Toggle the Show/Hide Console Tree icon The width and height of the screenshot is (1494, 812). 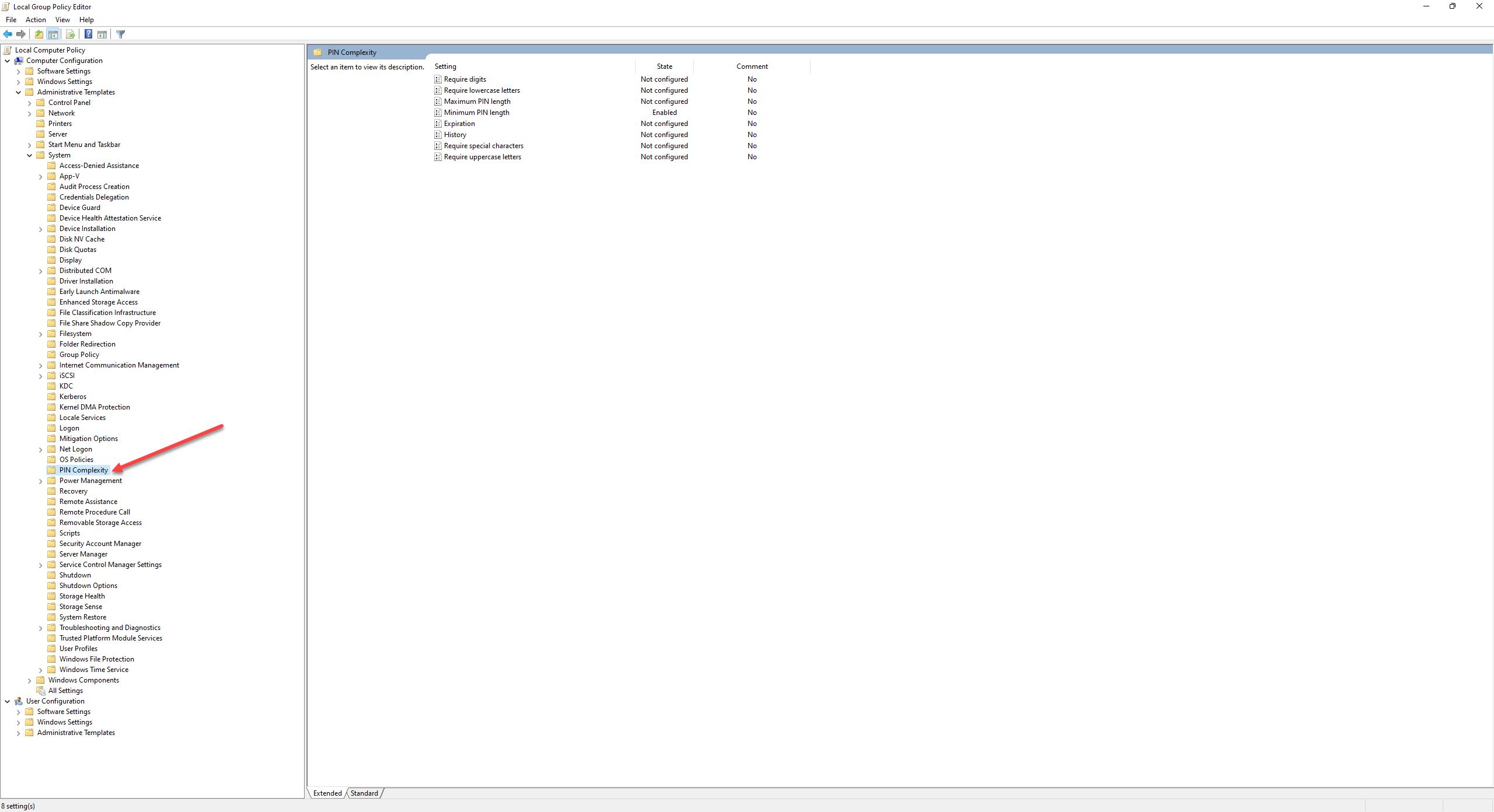click(53, 34)
